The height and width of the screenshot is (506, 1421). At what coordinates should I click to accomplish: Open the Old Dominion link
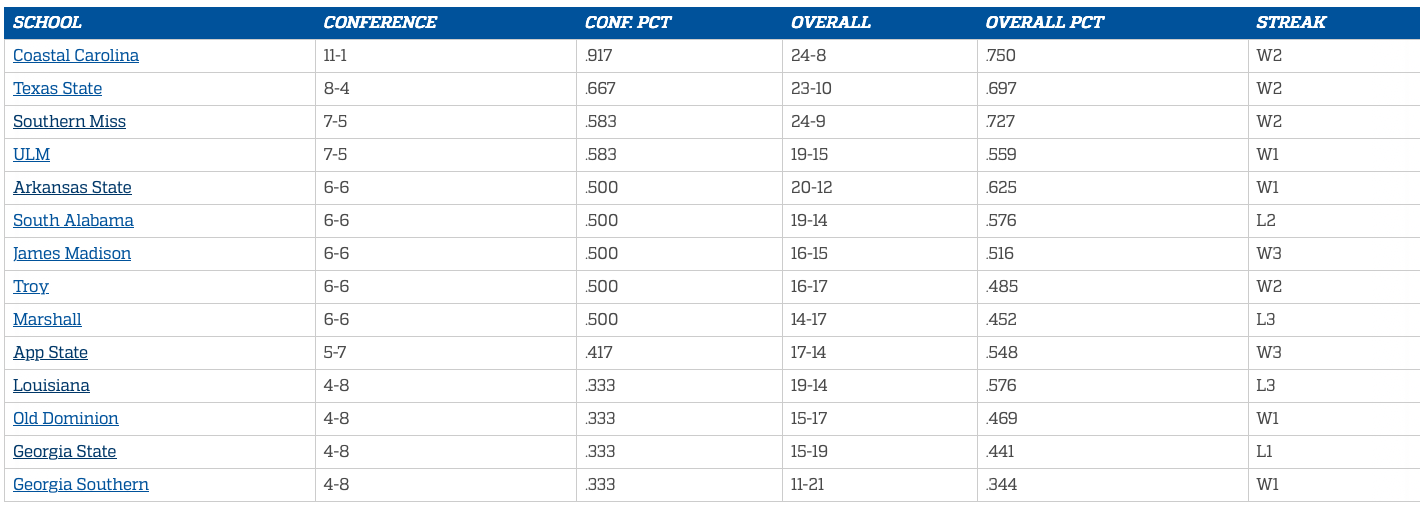66,419
